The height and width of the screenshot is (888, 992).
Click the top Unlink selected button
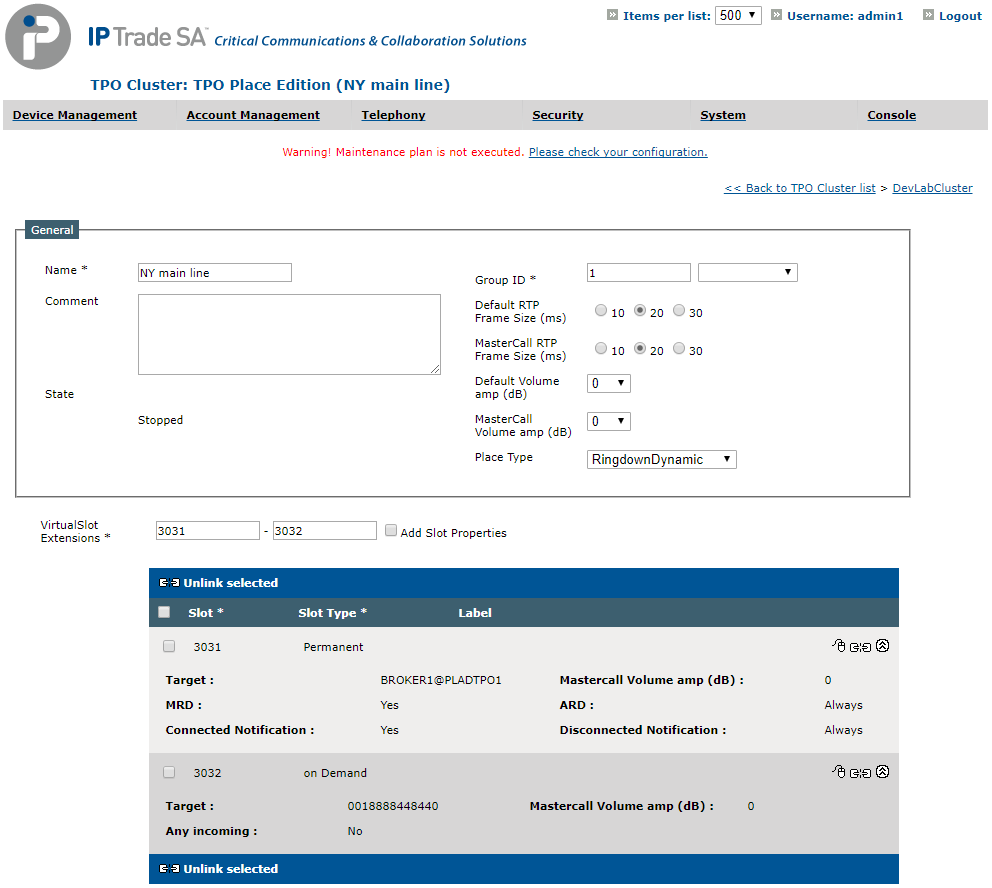(219, 583)
